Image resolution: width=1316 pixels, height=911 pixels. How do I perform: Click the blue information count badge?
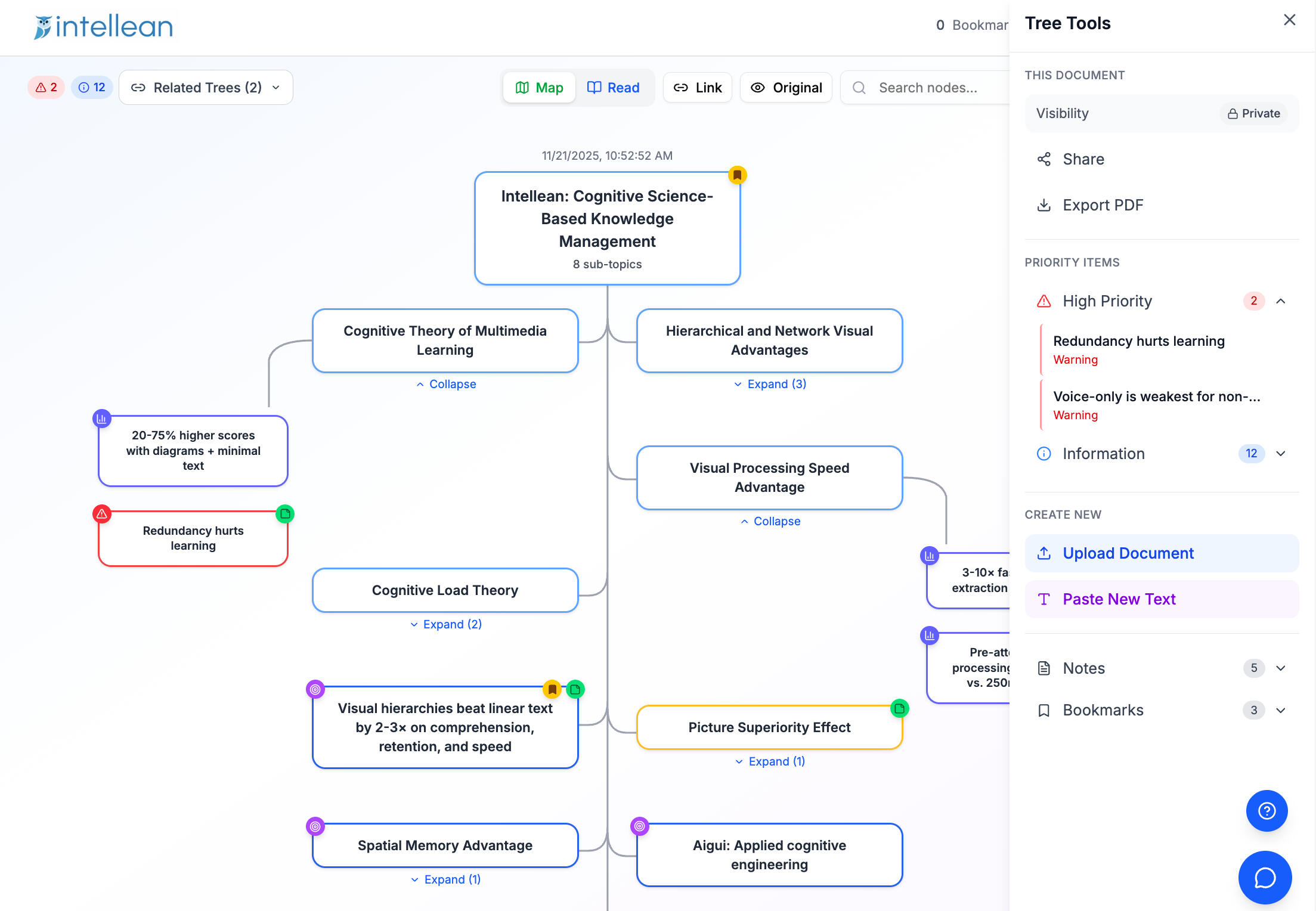pyautogui.click(x=92, y=88)
